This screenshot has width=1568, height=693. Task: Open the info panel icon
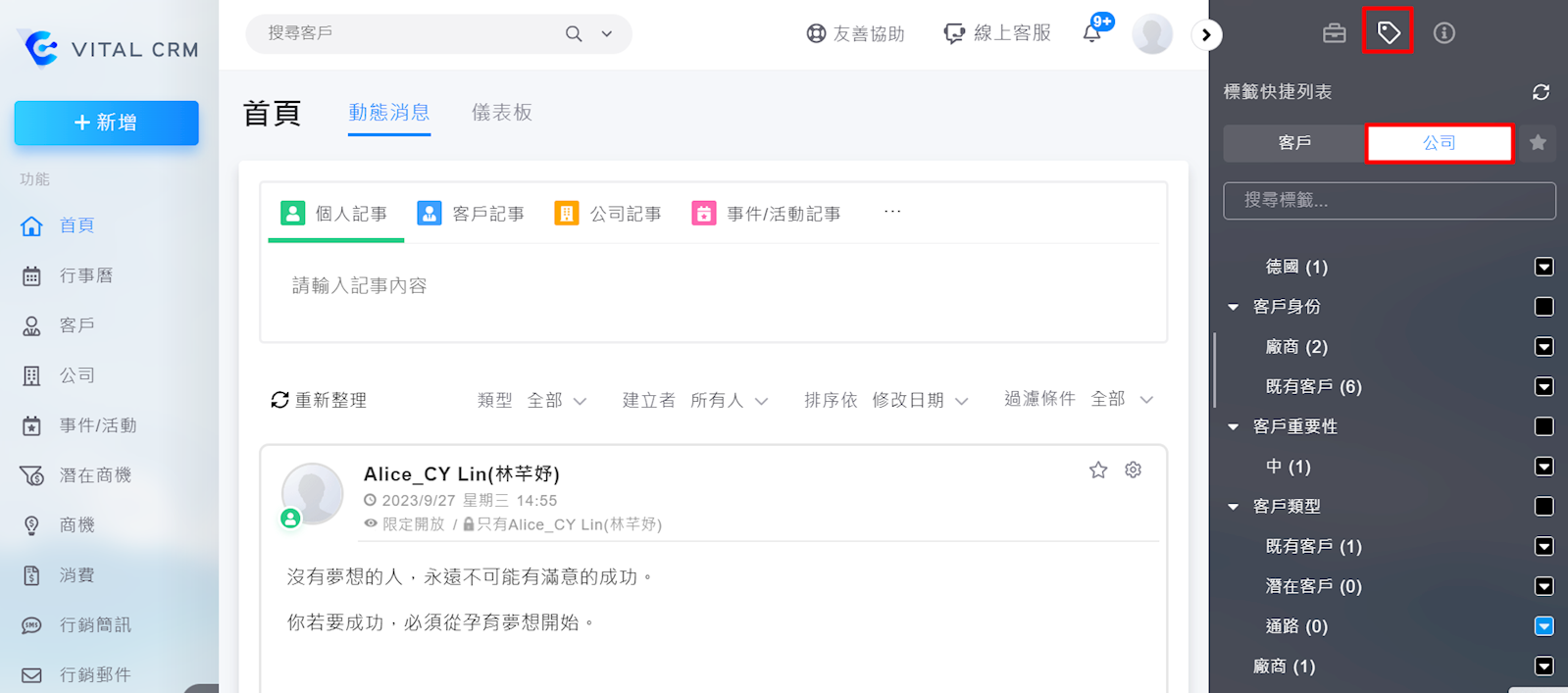[x=1443, y=32]
